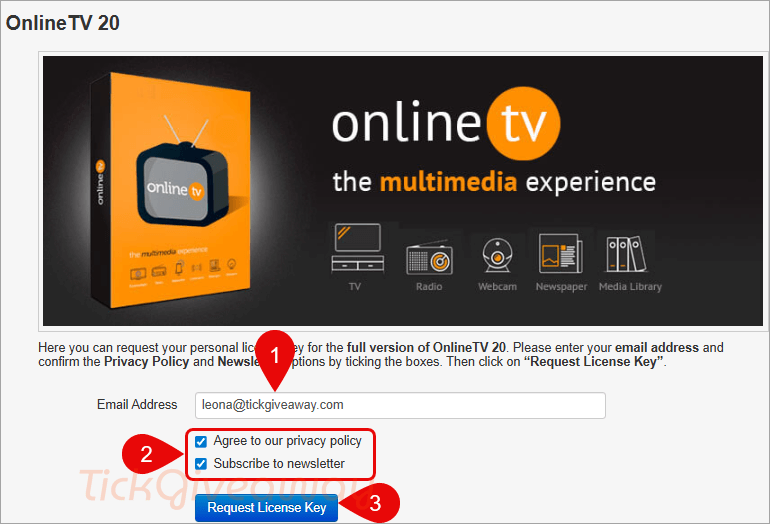The image size is (770, 524).
Task: Click the Email Address input field
Action: click(400, 405)
